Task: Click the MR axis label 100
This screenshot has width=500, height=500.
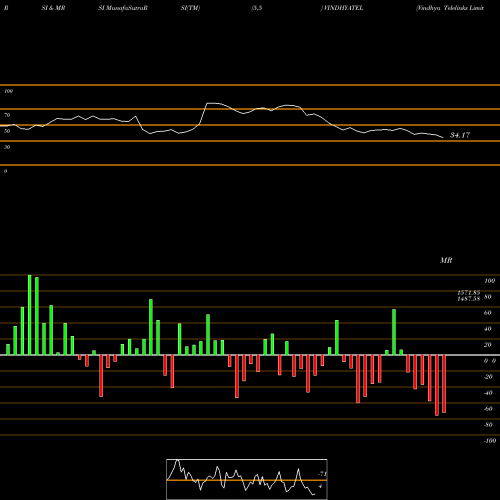Action: pos(489,281)
